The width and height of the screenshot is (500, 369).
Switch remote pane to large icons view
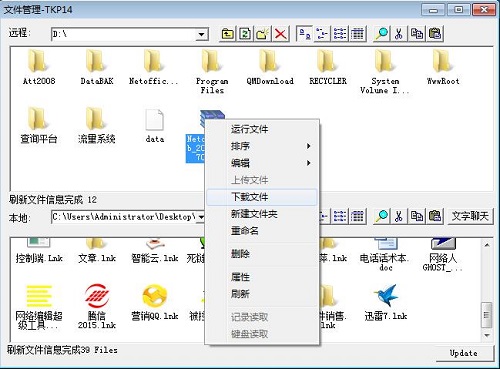(x=304, y=34)
